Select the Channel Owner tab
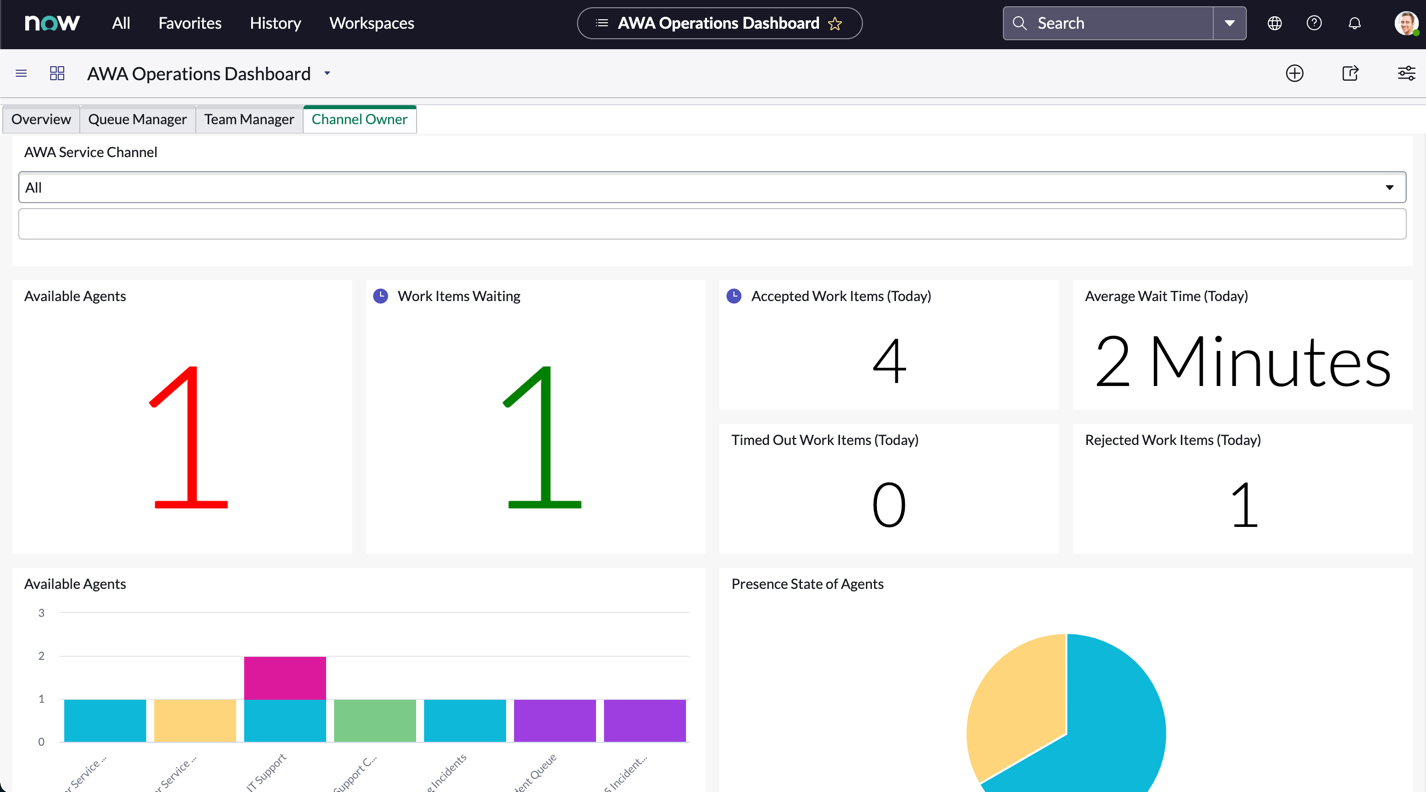The image size is (1426, 792). (360, 119)
